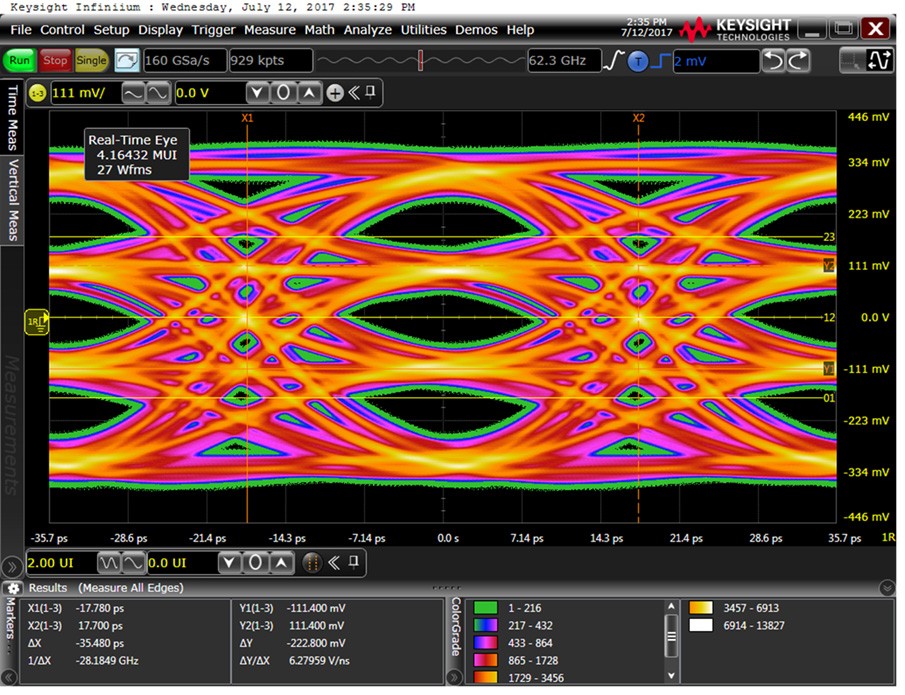Open the Vertical Meas side tab

pyautogui.click(x=12, y=200)
